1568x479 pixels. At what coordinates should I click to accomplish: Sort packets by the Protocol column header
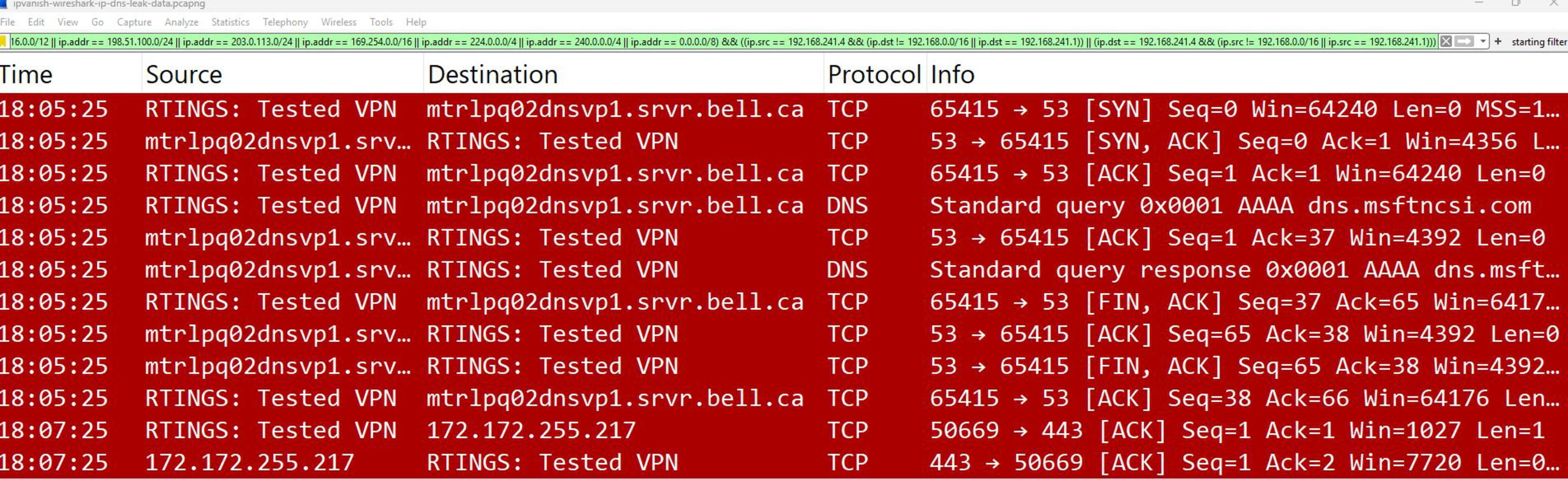click(x=873, y=75)
